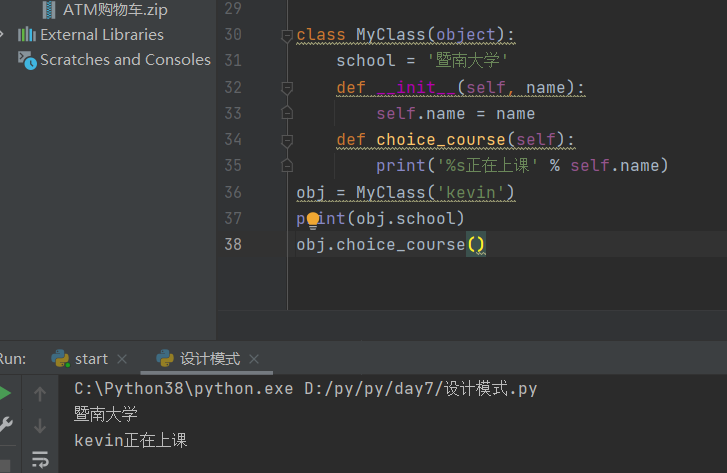Click the up arrow in run console
Image resolution: width=727 pixels, height=473 pixels.
[40, 394]
